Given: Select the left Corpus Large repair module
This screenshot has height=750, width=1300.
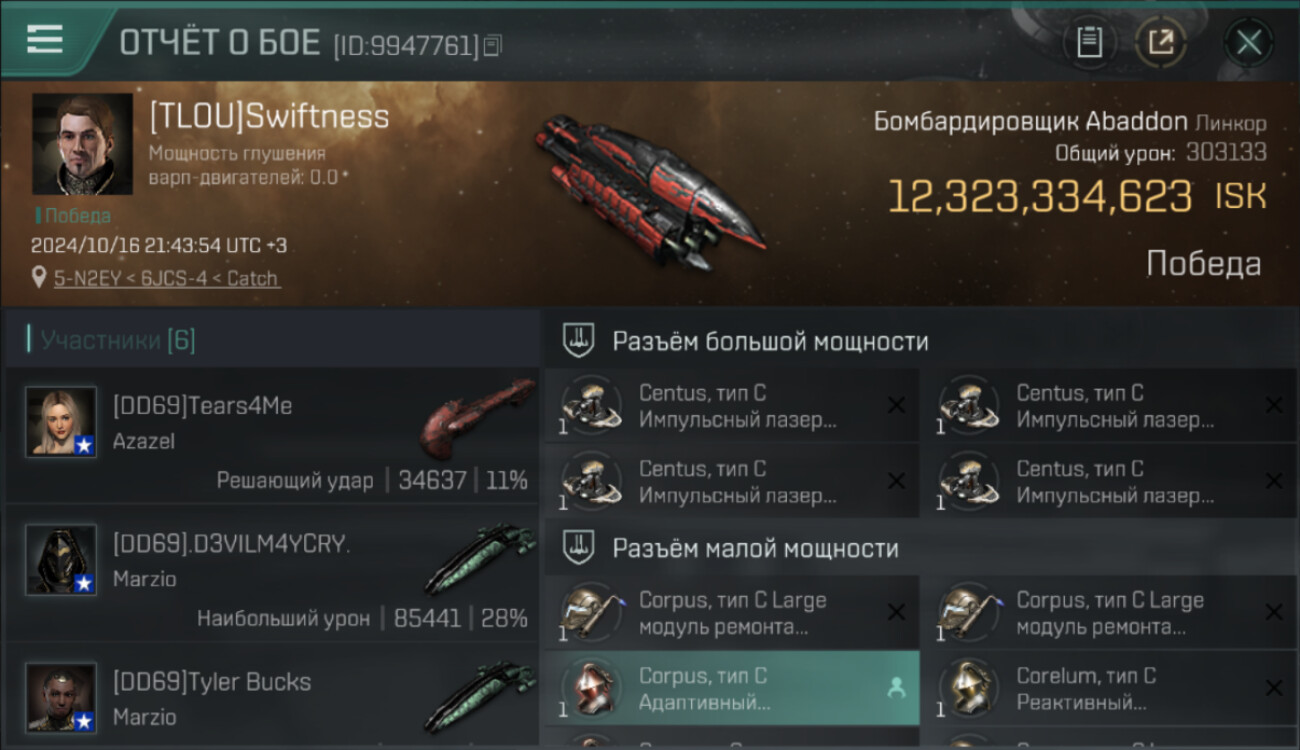Looking at the screenshot, I should coord(732,613).
